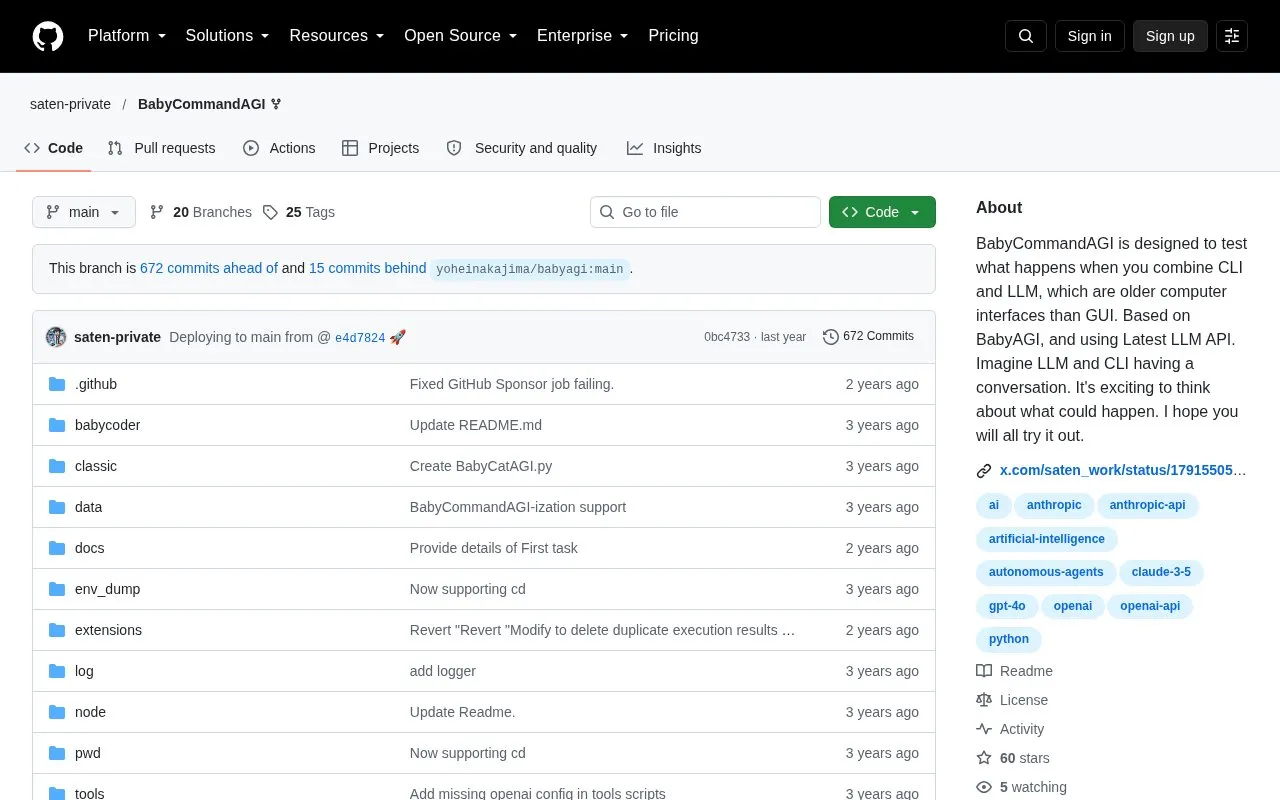Open the 15 commits behind link

(368, 268)
